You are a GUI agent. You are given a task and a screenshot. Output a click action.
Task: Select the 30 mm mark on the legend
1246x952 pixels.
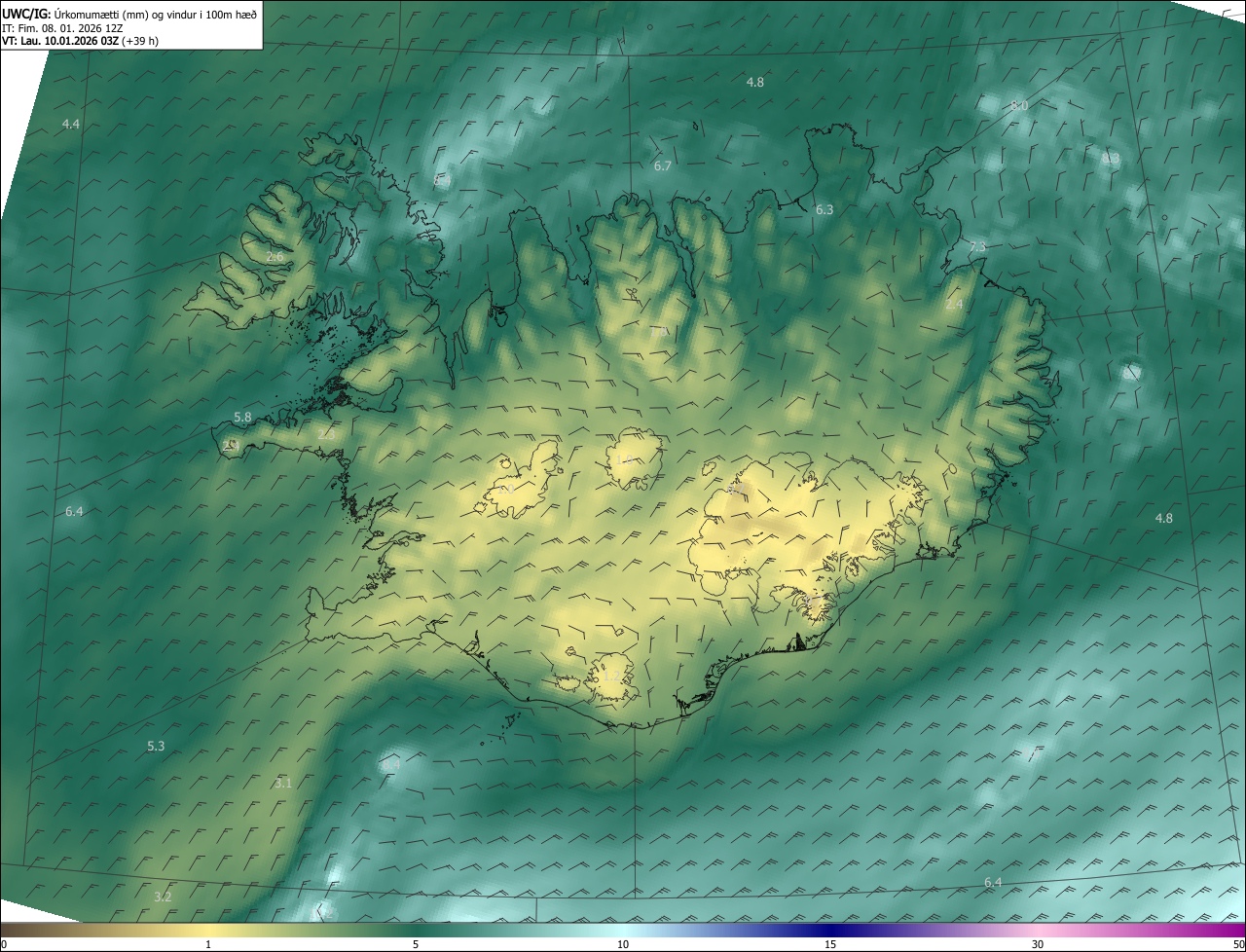[x=1038, y=944]
